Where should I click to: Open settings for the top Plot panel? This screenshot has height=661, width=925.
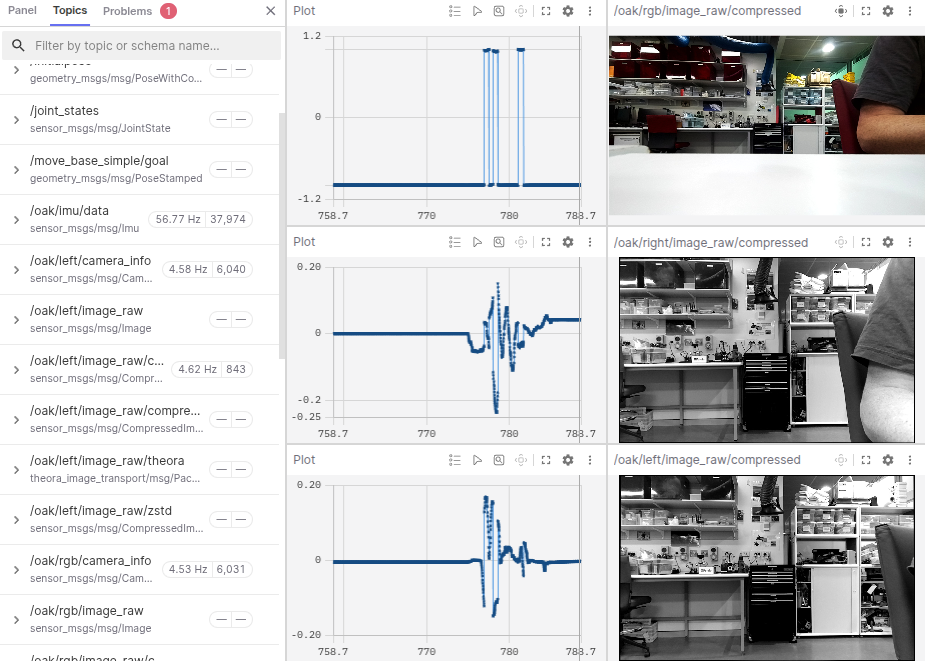pos(568,11)
